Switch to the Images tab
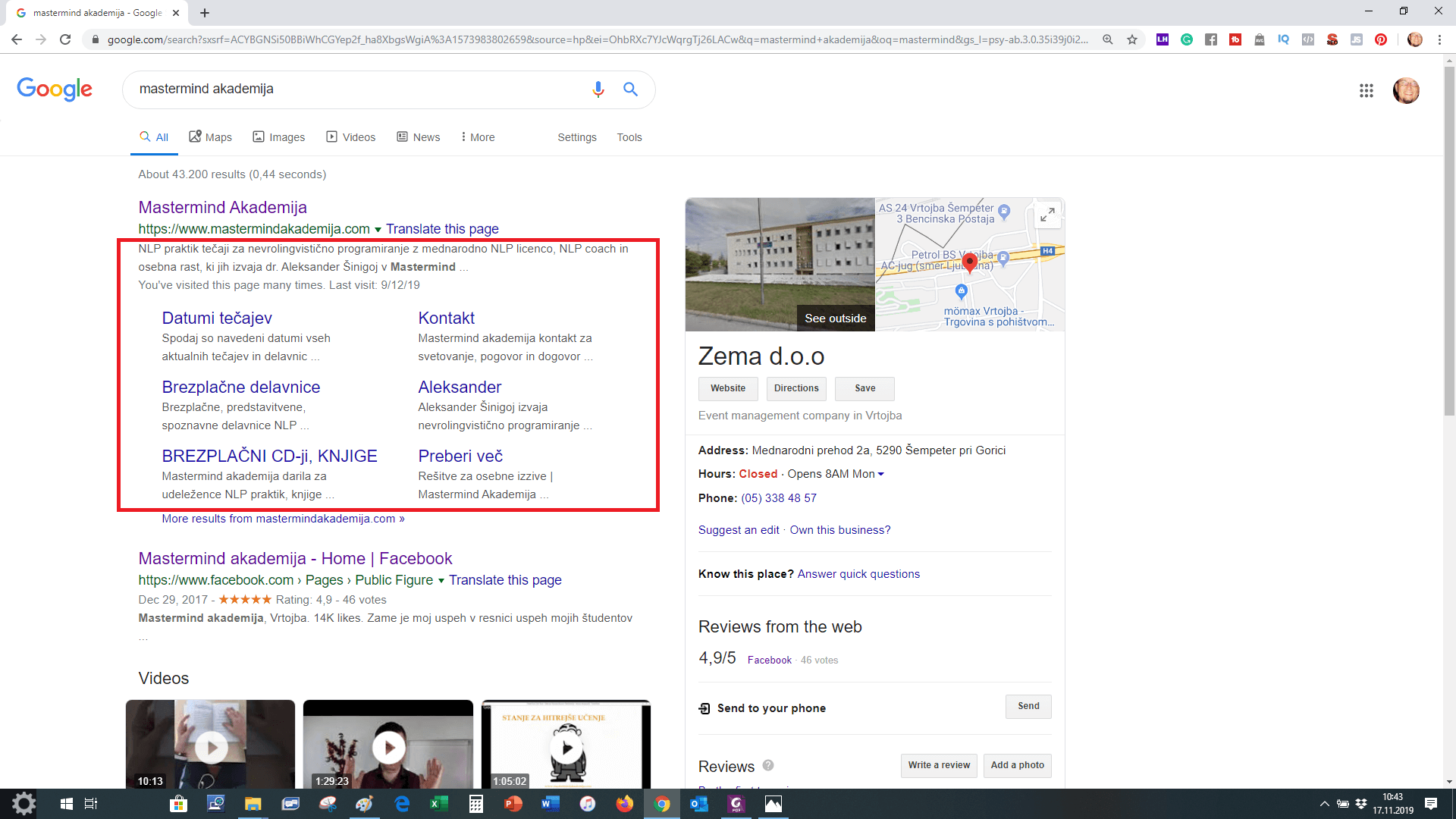This screenshot has height=819, width=1456. tap(279, 137)
